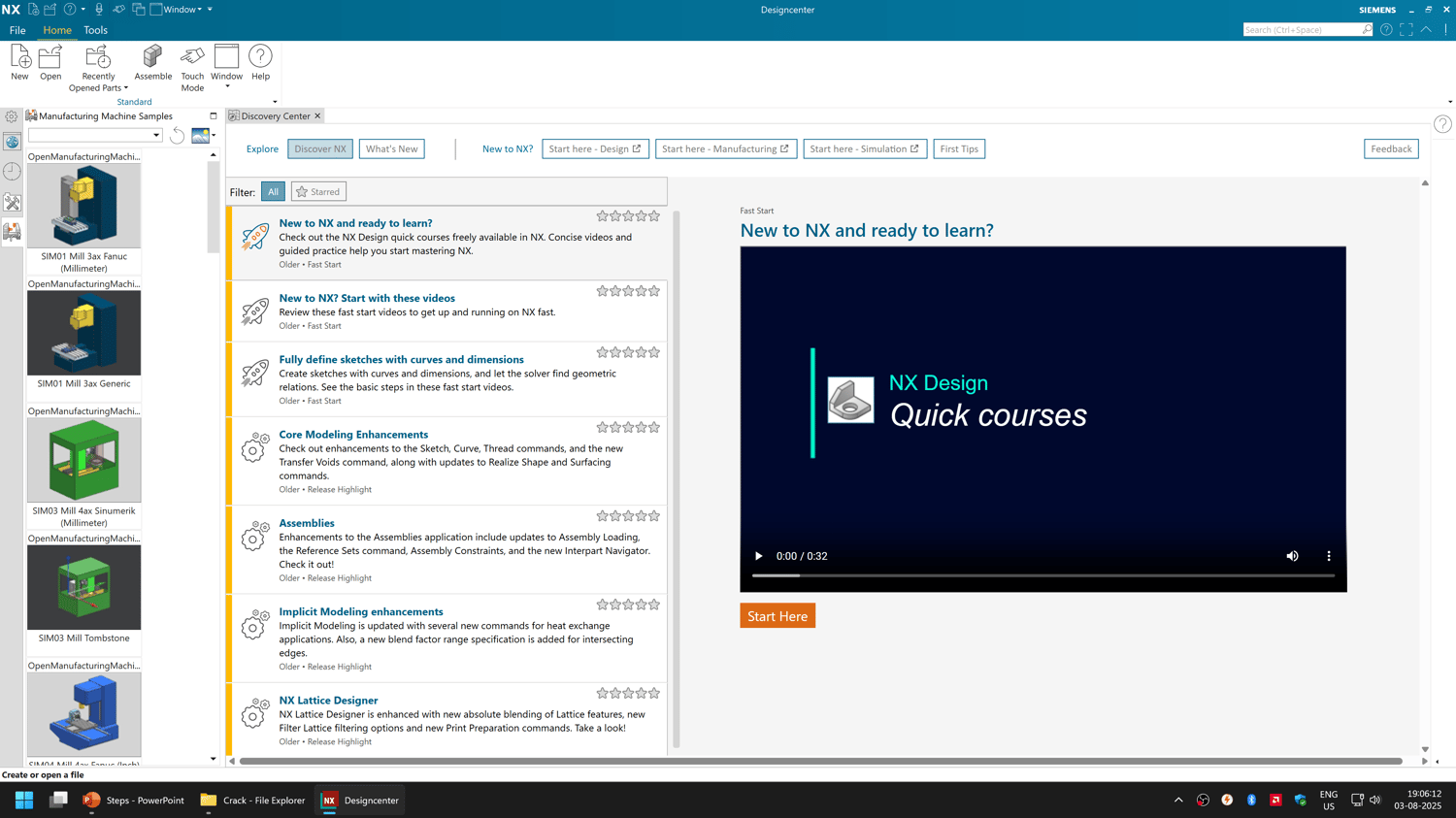This screenshot has width=1456, height=818.
Task: Click Touch Mode hand icon in title bar
Action: click(x=119, y=10)
